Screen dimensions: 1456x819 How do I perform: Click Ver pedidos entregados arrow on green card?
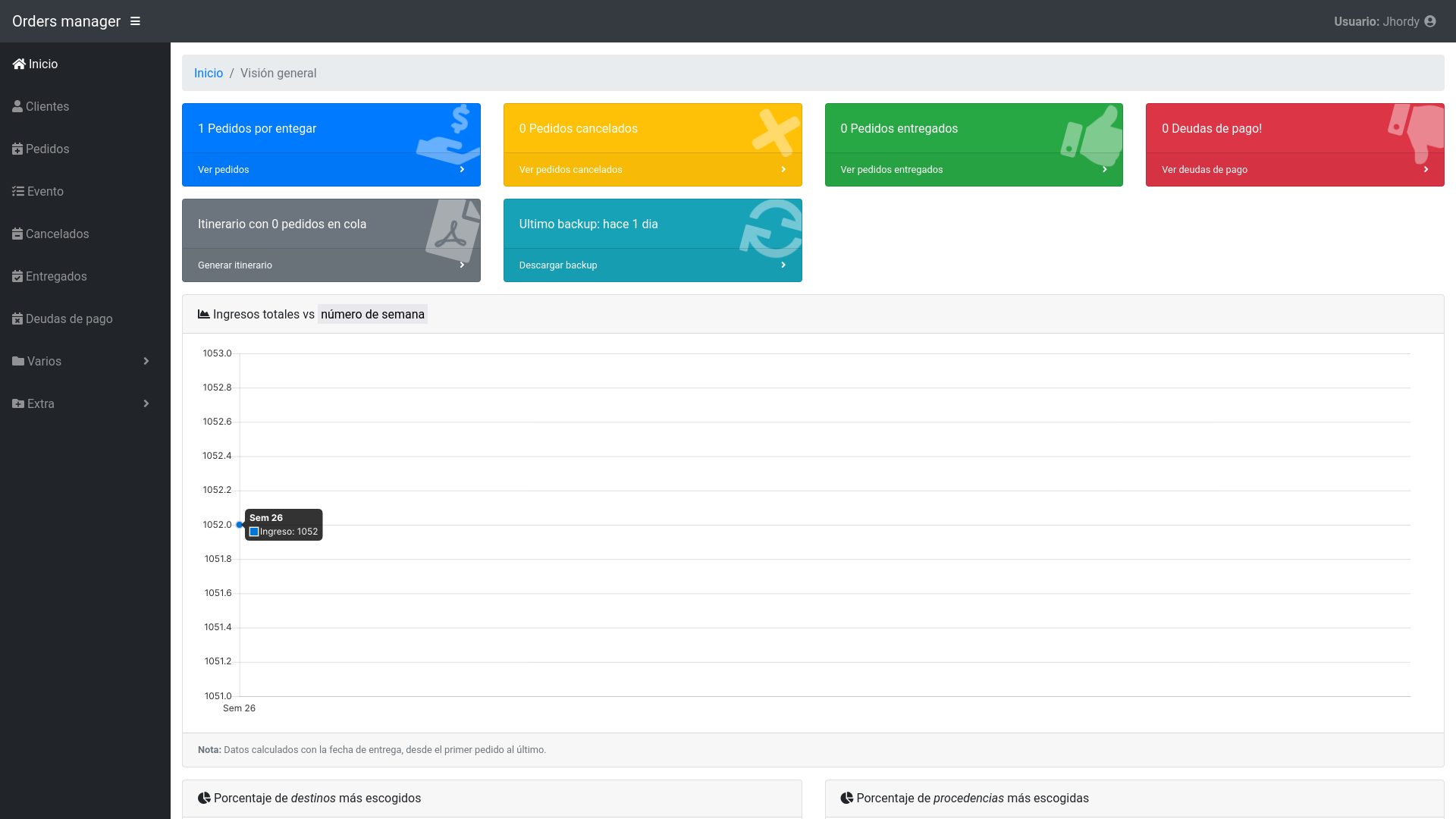coord(1105,170)
